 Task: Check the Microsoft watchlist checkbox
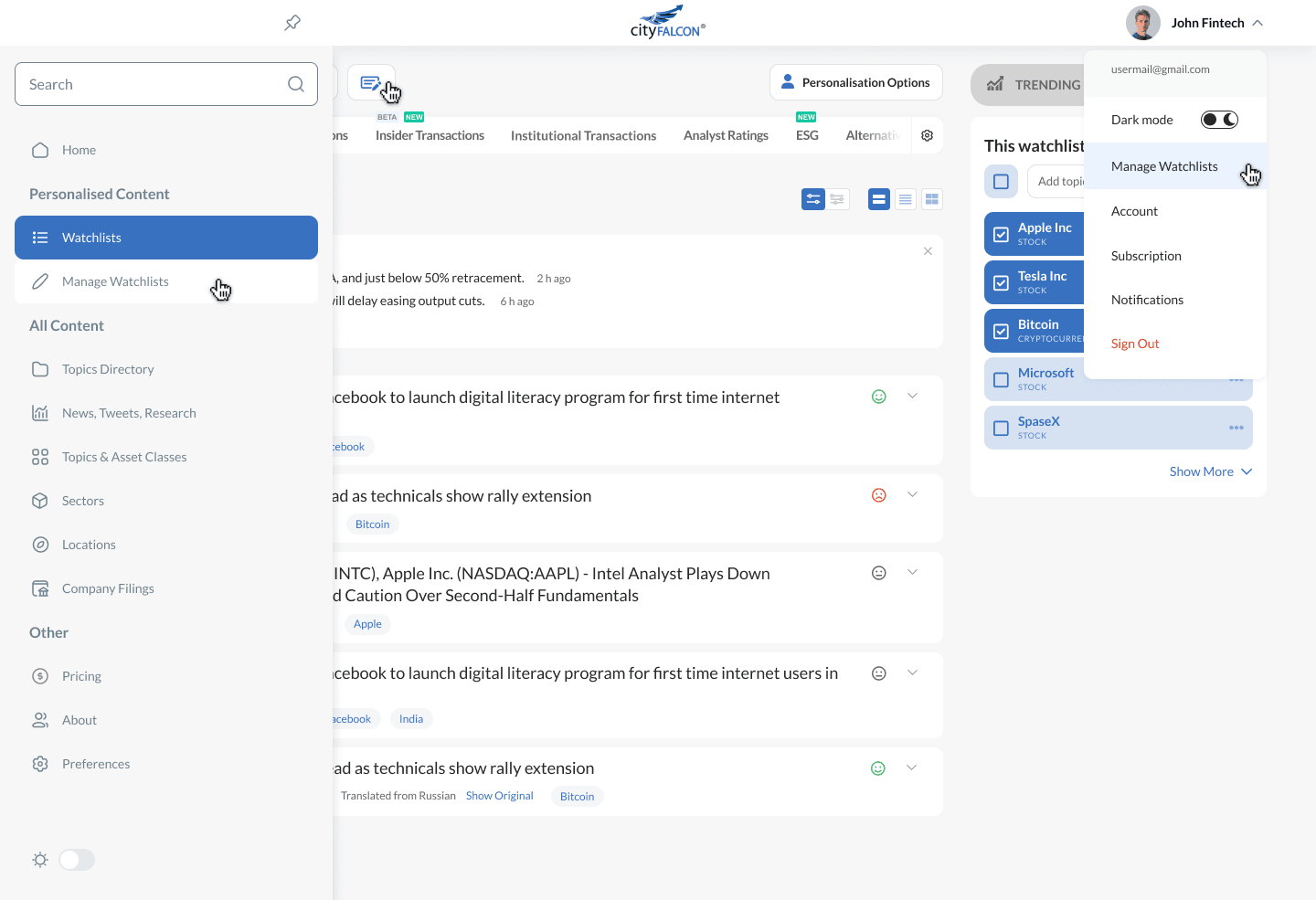[x=1001, y=379]
